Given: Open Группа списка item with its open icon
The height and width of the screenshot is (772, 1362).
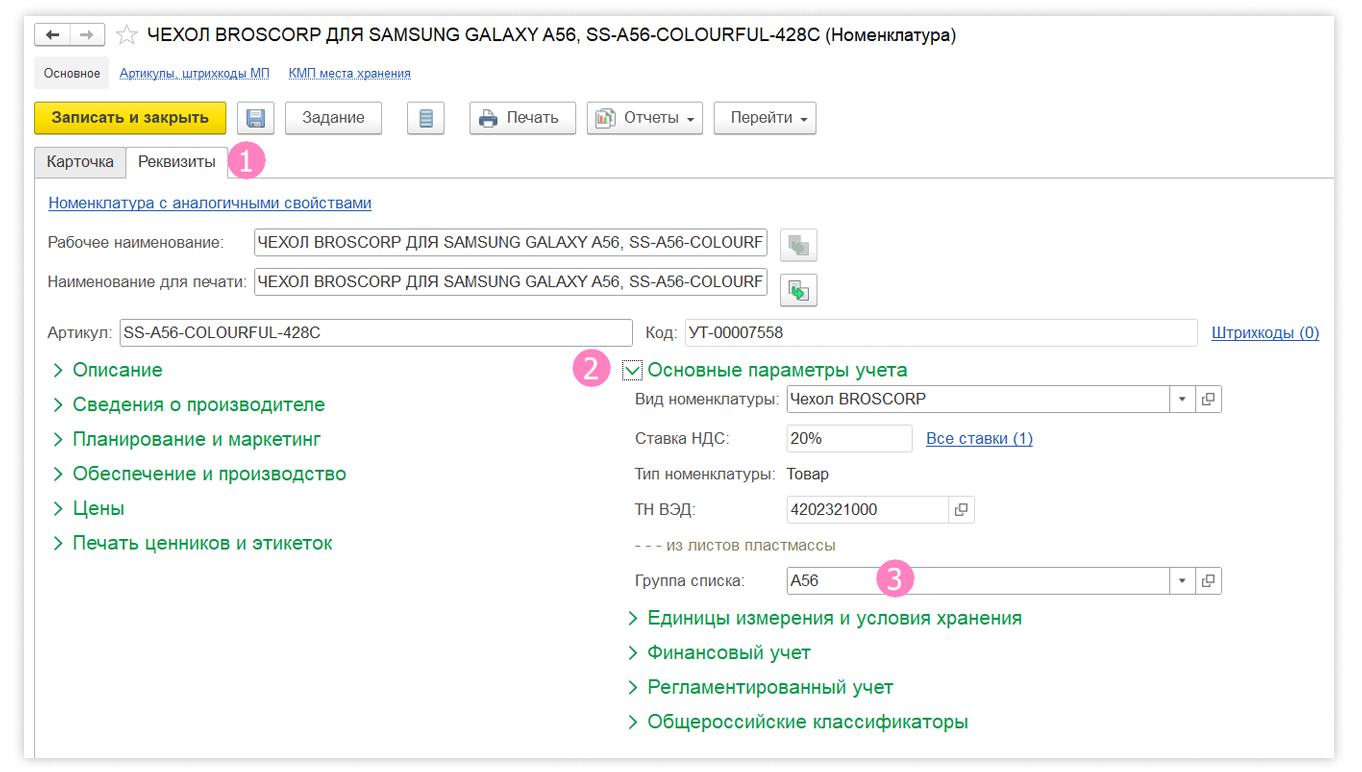Looking at the screenshot, I should (x=1208, y=581).
